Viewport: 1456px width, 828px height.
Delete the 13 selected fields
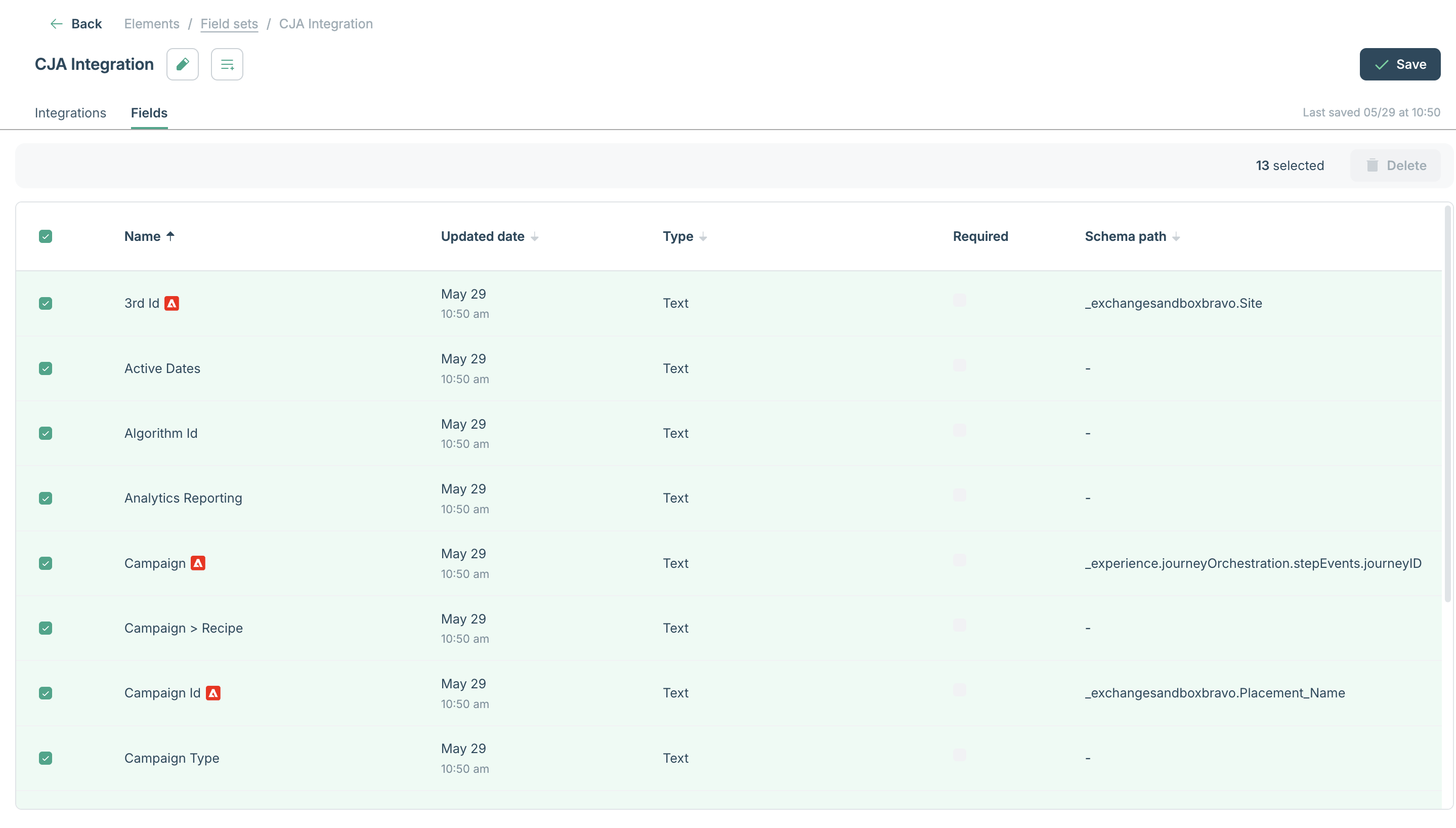tap(1395, 165)
